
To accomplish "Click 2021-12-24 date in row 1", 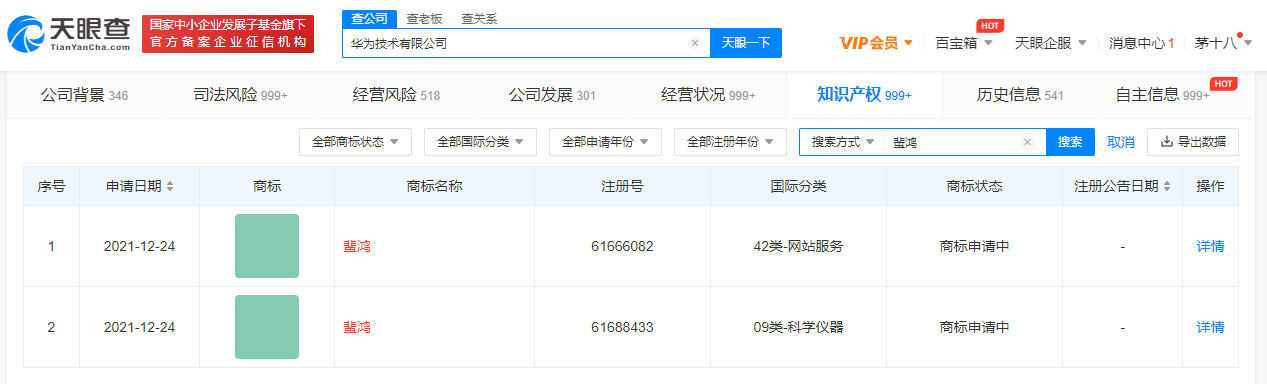I will 139,246.
